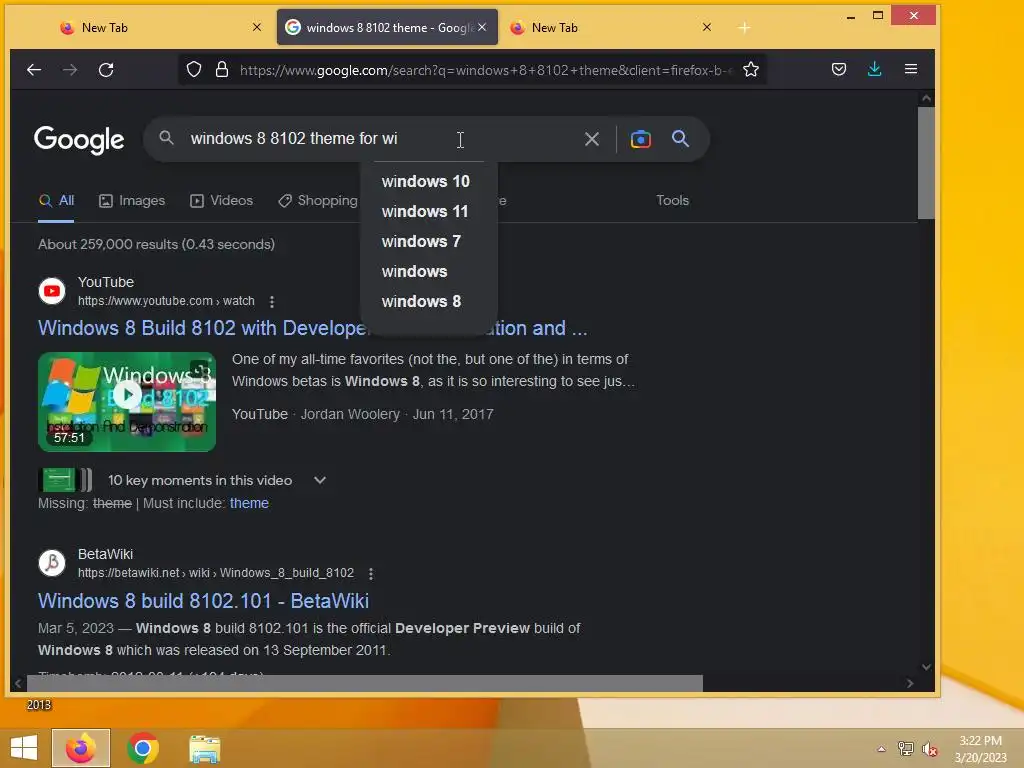Click the Google logo
The height and width of the screenshot is (768, 1024).
(x=79, y=139)
